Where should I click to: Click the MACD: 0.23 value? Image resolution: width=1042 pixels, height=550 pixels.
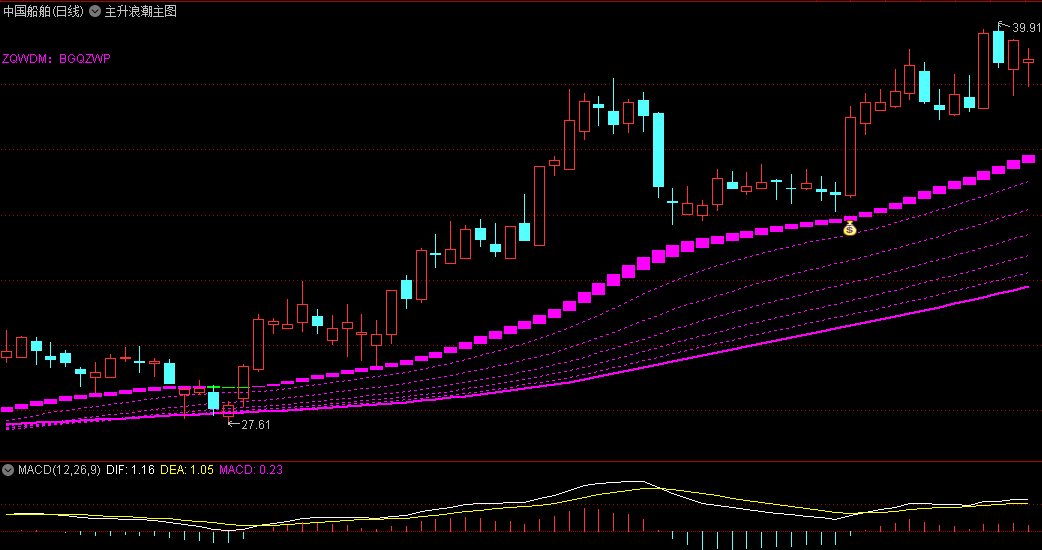pyautogui.click(x=251, y=470)
